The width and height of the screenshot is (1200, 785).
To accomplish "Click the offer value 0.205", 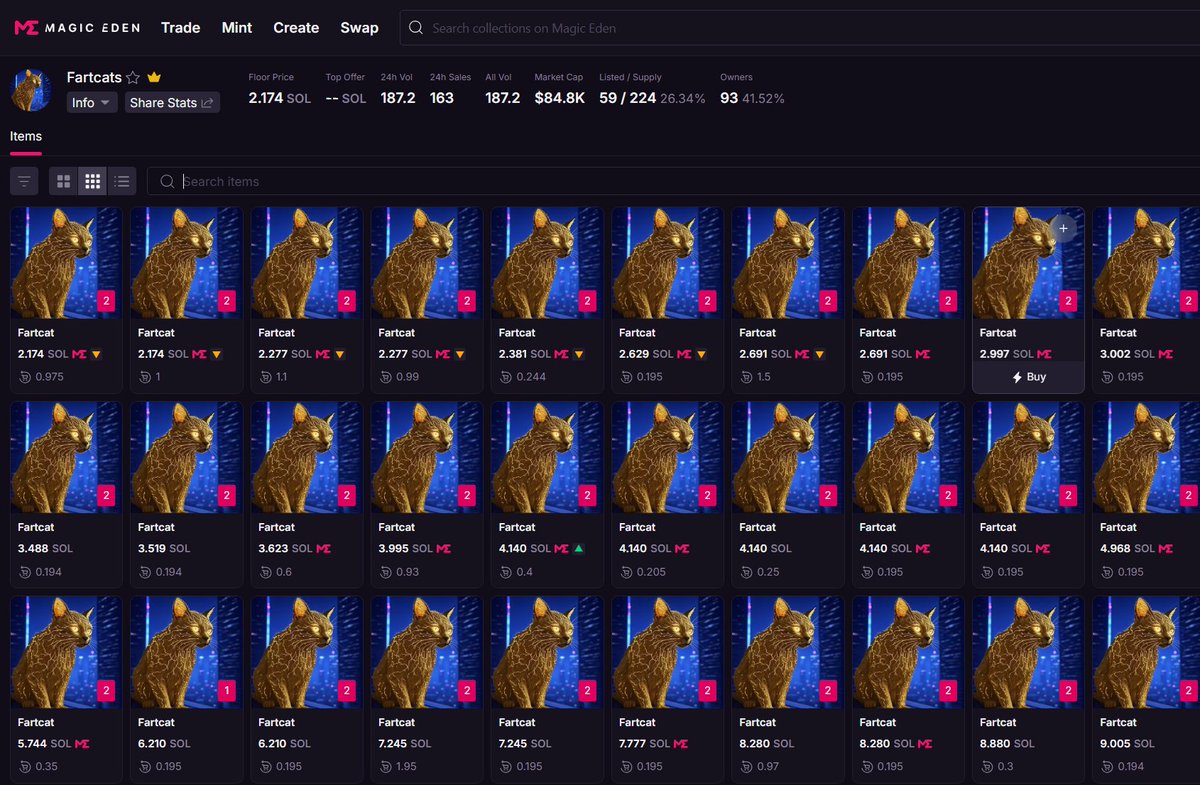I will coord(650,571).
